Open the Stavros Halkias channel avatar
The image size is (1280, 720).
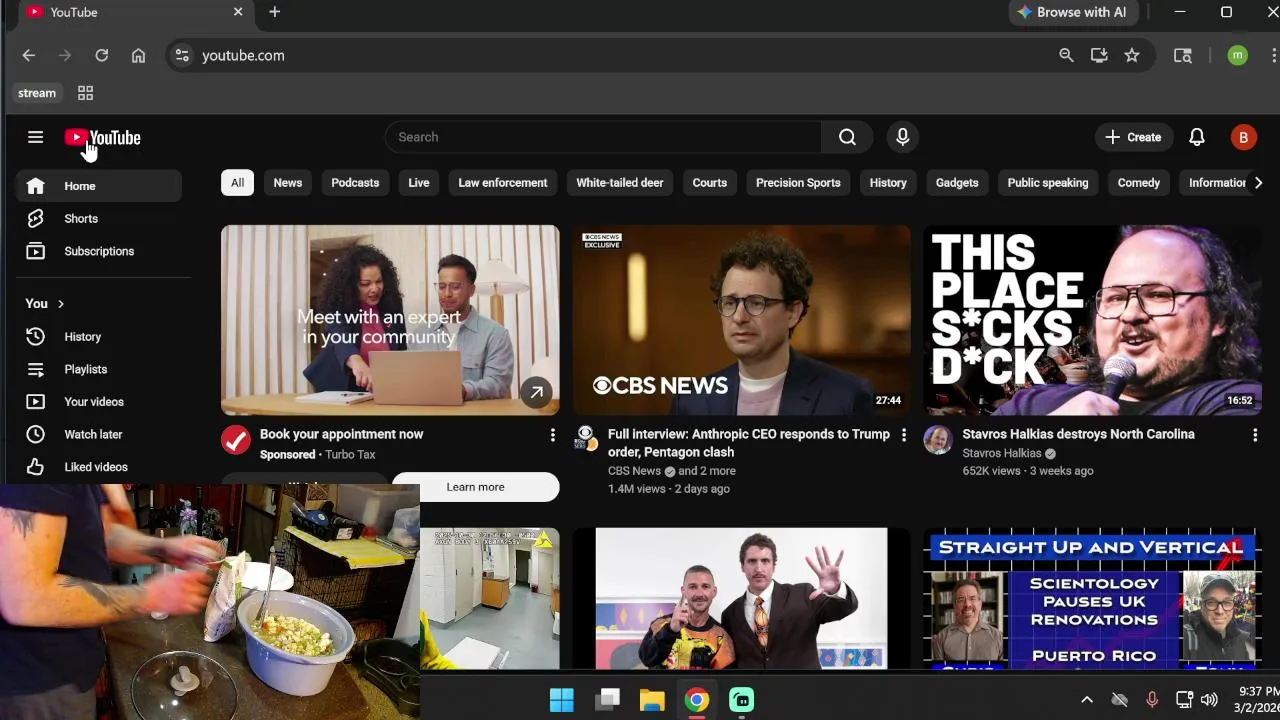point(938,440)
